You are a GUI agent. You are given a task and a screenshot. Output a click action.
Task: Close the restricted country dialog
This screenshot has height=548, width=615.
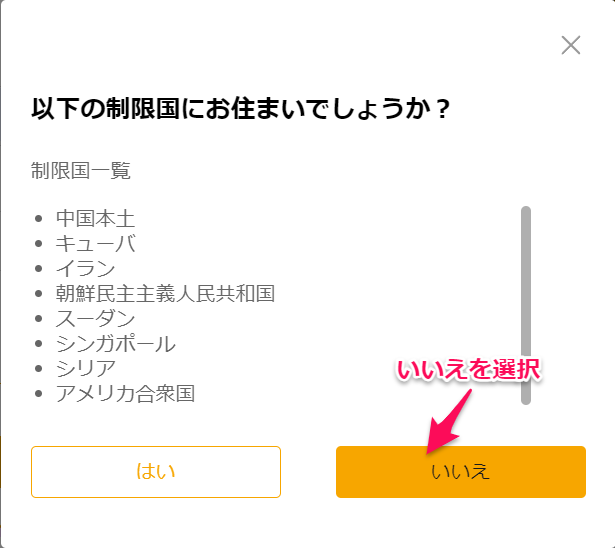point(571,45)
